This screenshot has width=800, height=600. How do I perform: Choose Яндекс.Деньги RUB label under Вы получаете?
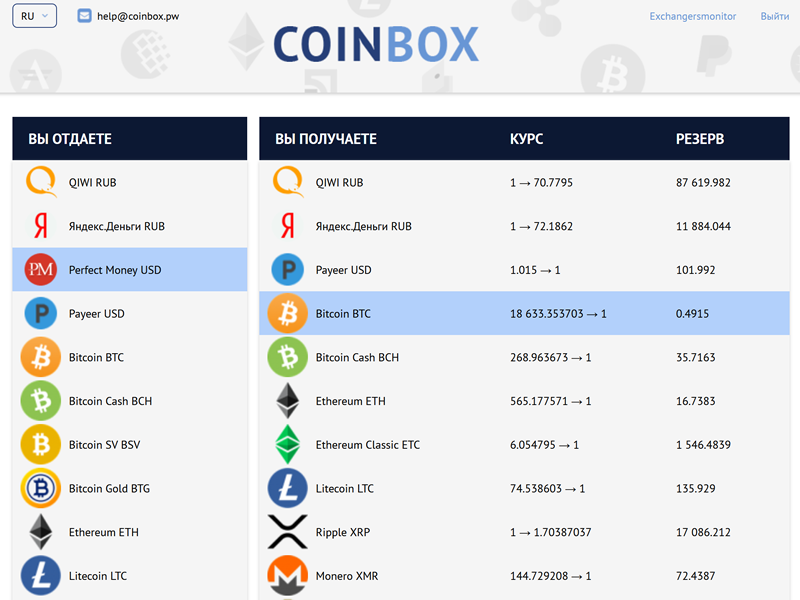click(364, 227)
